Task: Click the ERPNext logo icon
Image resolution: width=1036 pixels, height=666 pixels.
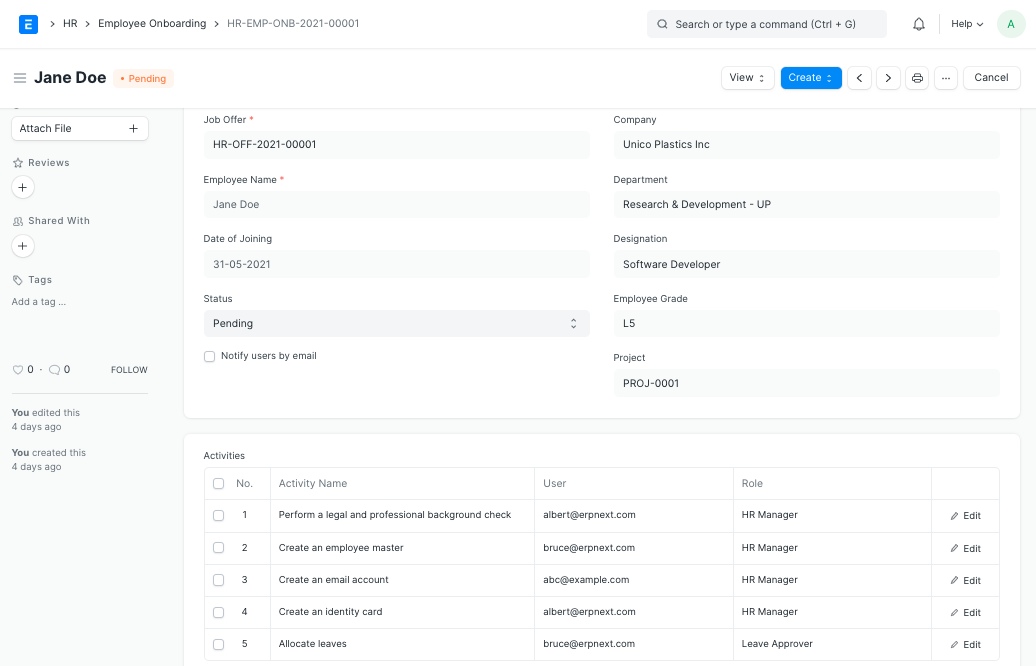Action: click(27, 23)
